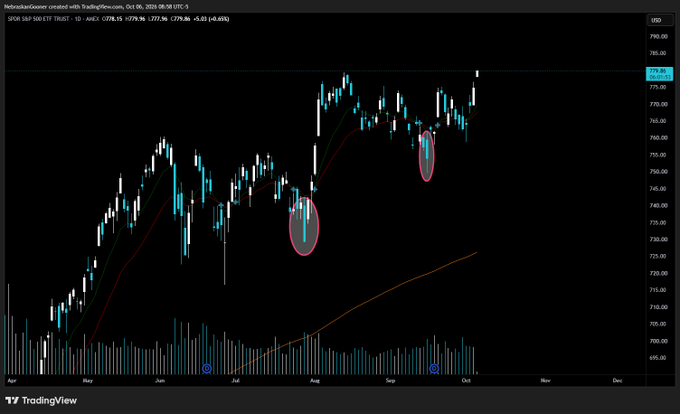Click the NebraskanGooner created with TradingView.com caption
This screenshot has height=414, width=680.
coord(96,7)
